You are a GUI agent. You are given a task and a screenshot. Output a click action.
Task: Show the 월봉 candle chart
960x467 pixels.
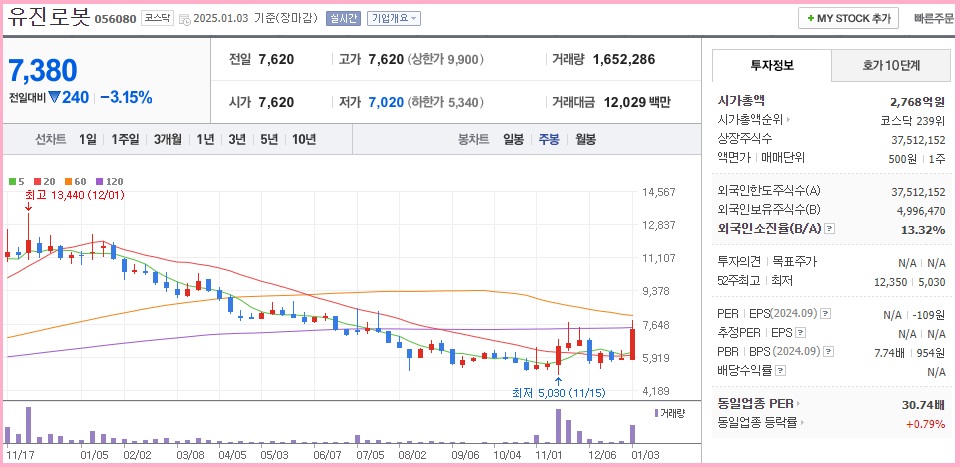click(585, 140)
